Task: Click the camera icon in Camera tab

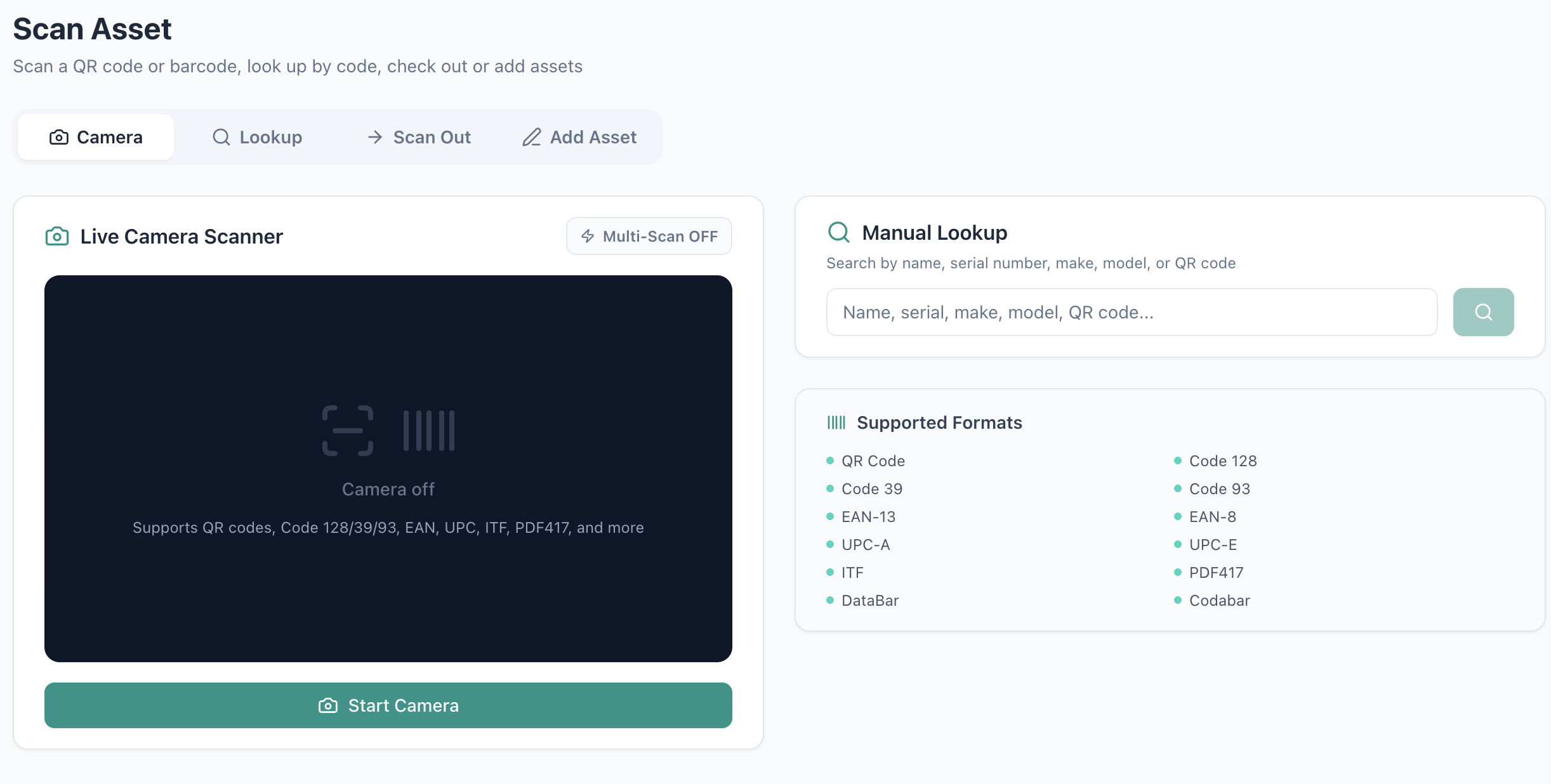Action: (59, 137)
